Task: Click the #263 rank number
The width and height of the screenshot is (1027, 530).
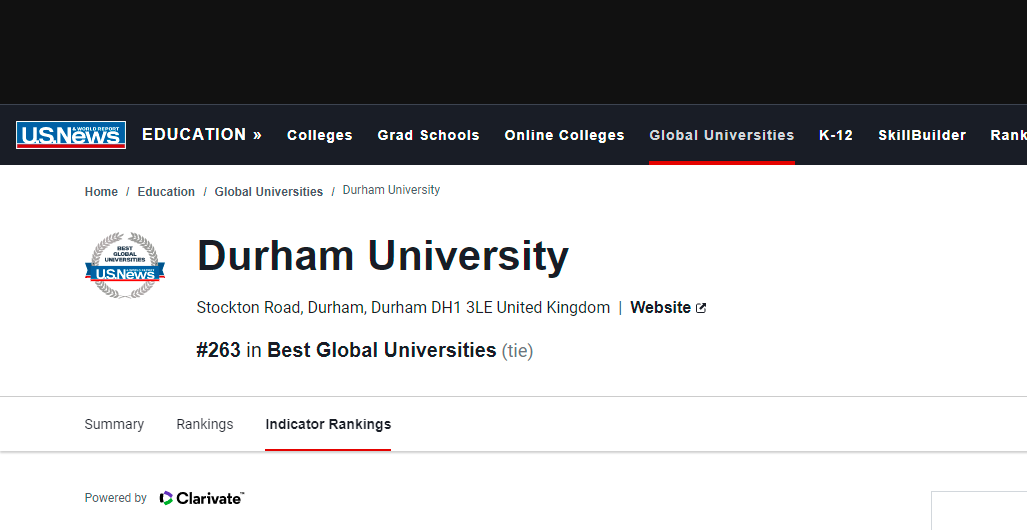Action: click(x=219, y=350)
